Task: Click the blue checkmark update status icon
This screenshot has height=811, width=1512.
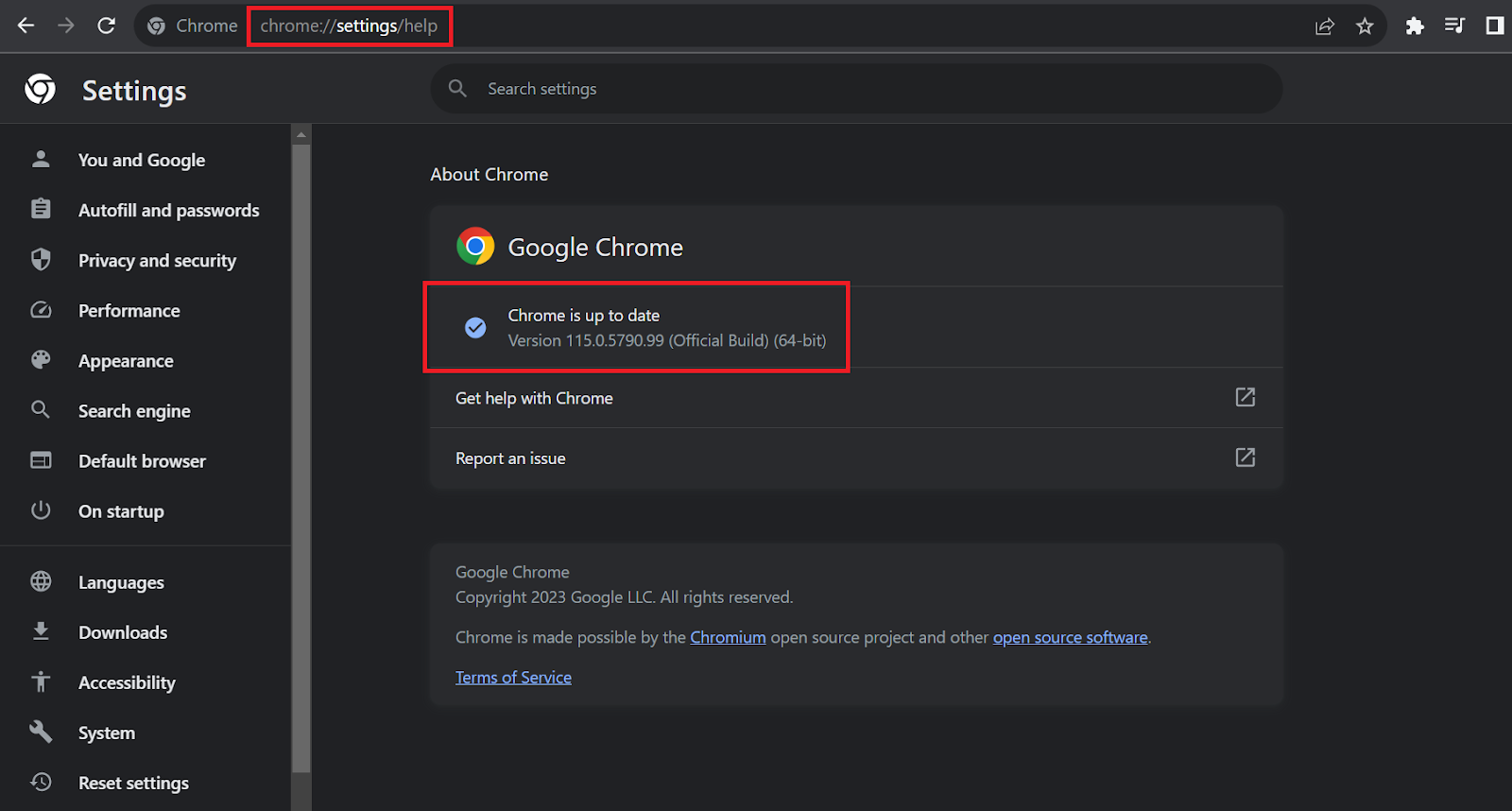Action: (475, 327)
